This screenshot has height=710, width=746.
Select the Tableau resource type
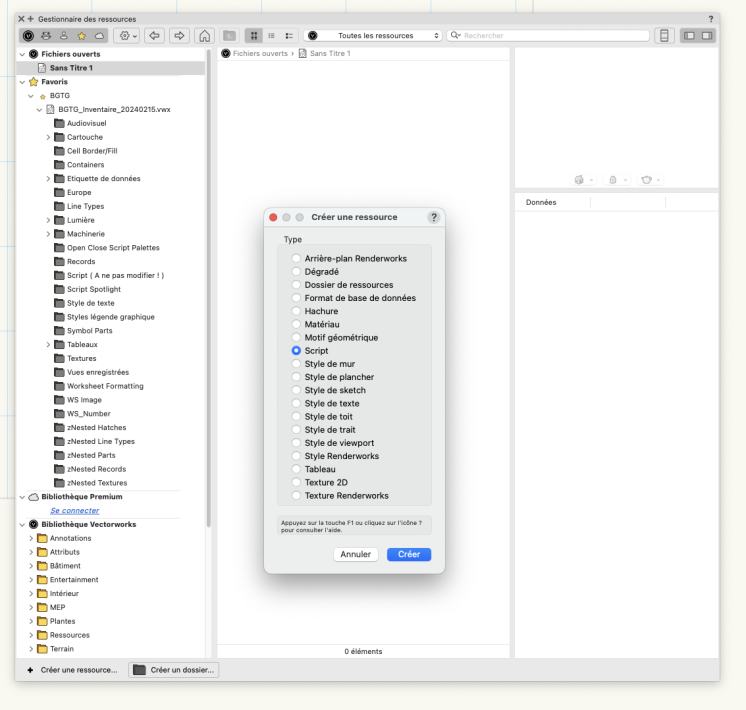point(296,469)
